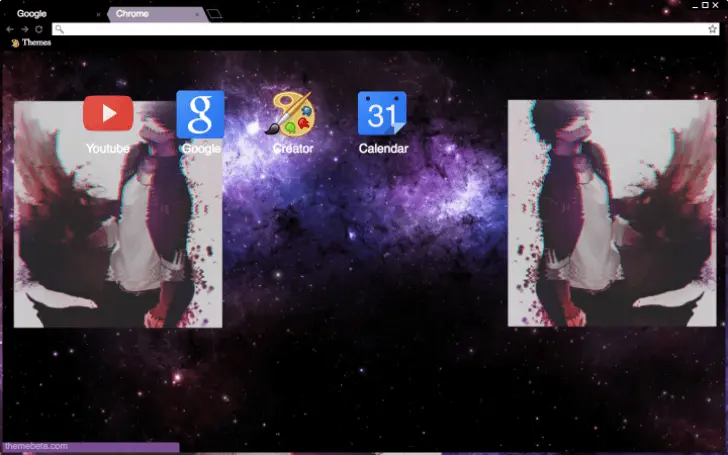Open the Youtube app shortcut
The width and height of the screenshot is (728, 455).
(108, 113)
